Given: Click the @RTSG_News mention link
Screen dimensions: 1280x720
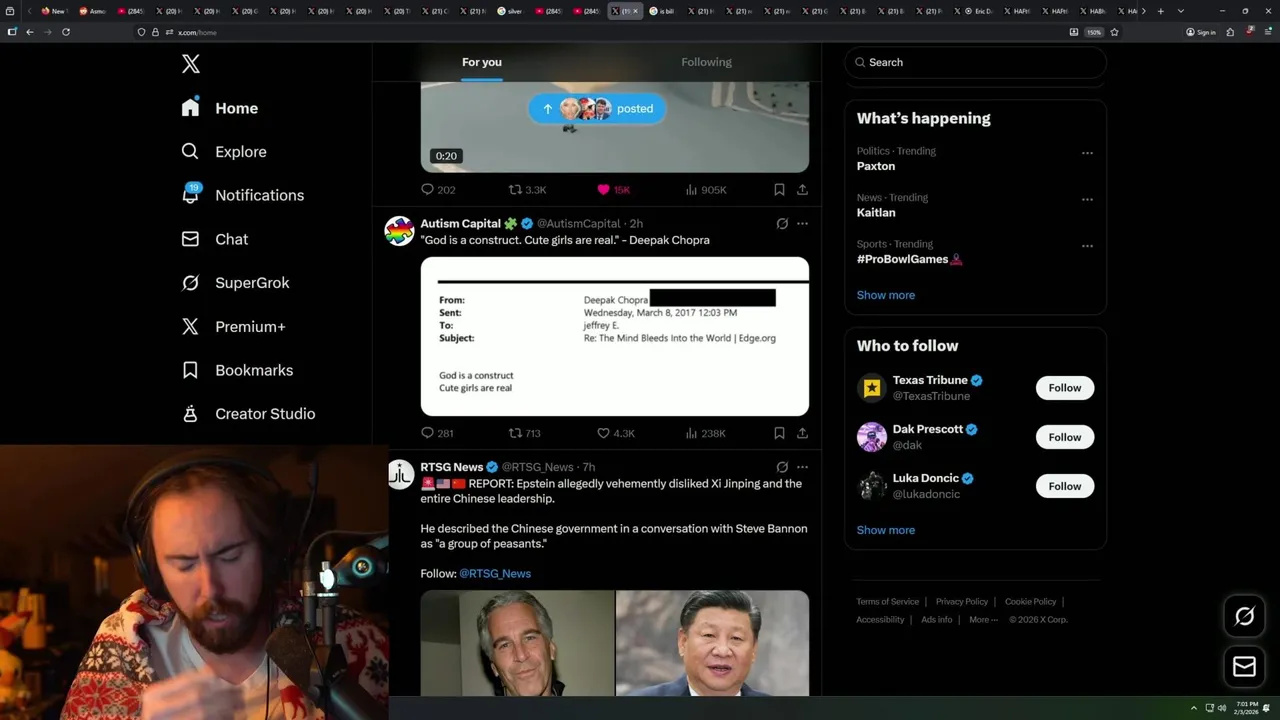Looking at the screenshot, I should pyautogui.click(x=495, y=574).
